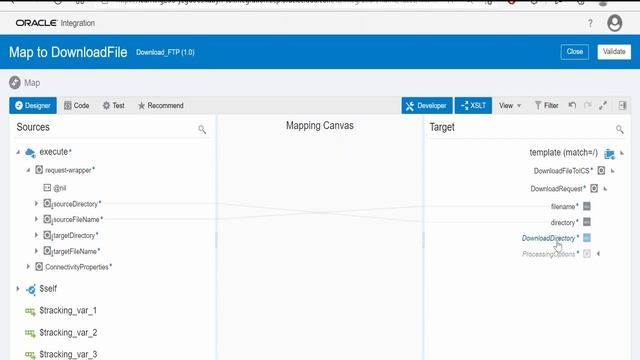Collapse the request-wrapper node
This screenshot has width=640, height=360.
(28, 170)
